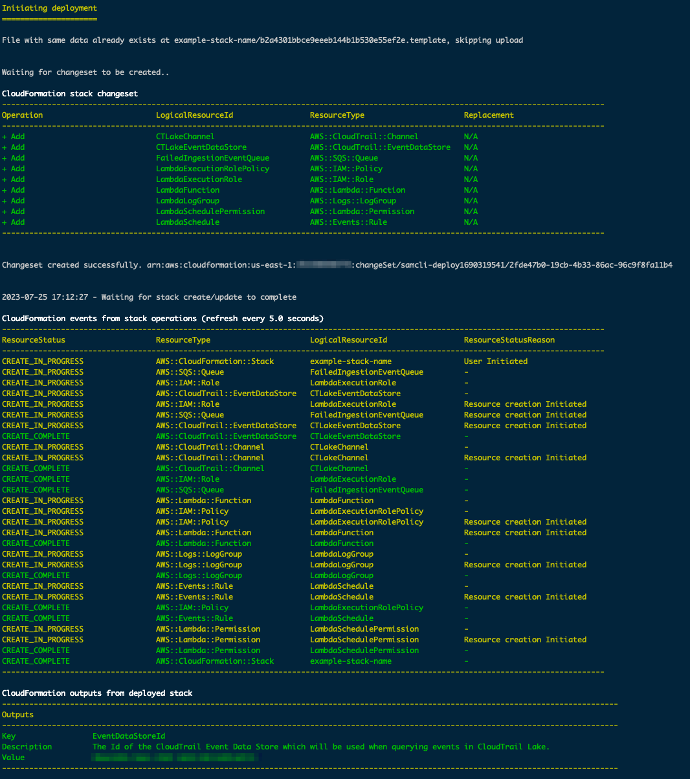This screenshot has width=691, height=779.
Task: Select the "Changeset created successfully" ARN line
Action: point(337,265)
